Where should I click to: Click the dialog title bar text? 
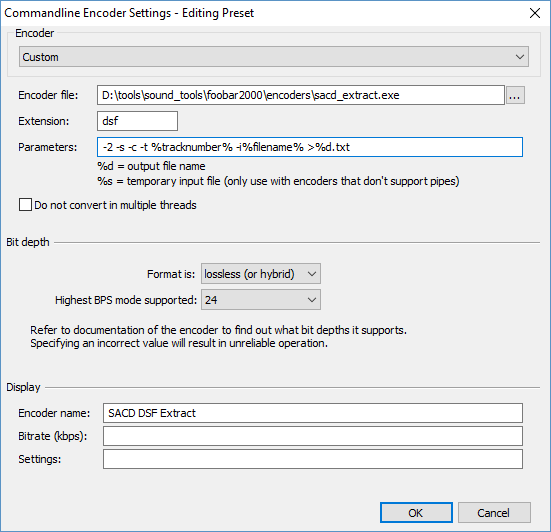coord(129,13)
